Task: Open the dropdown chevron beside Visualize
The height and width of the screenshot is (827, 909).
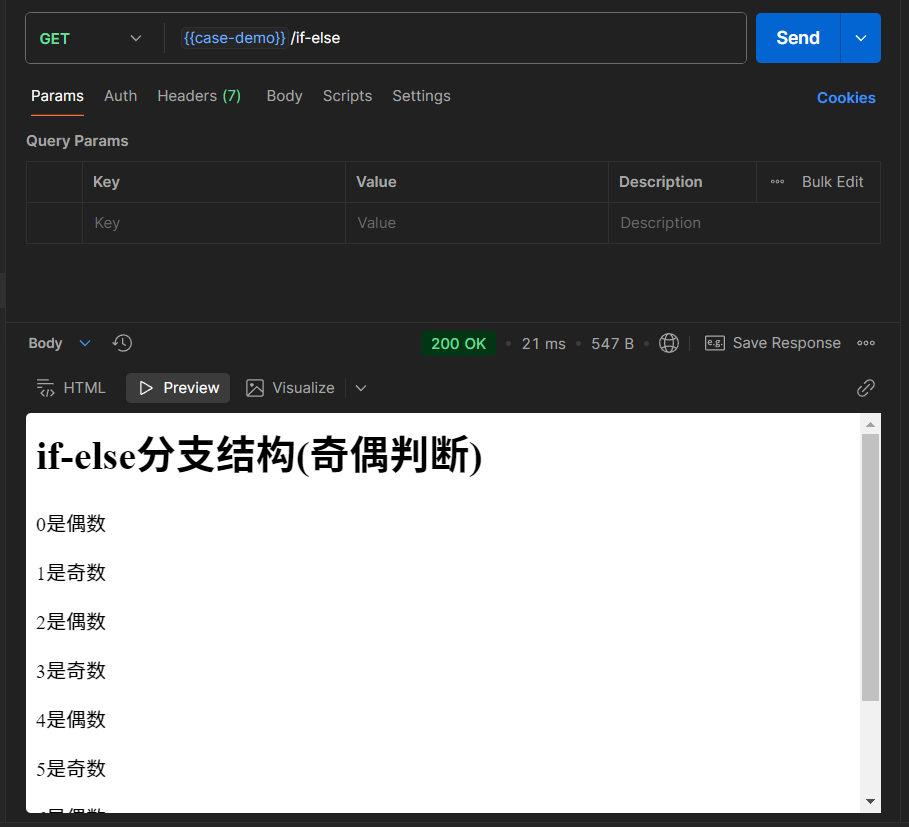Action: [x=361, y=388]
